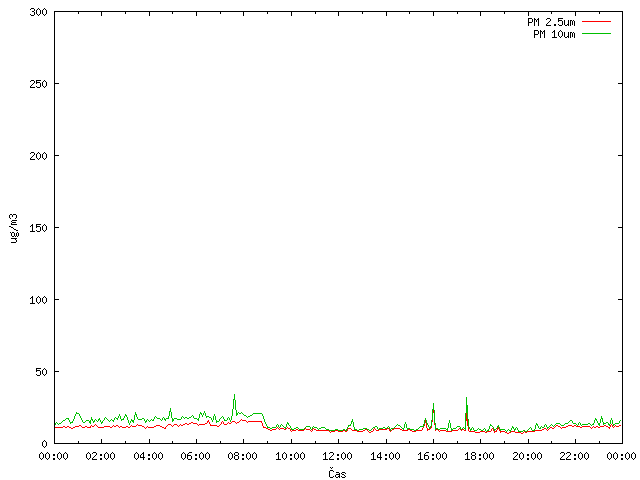Click the green PM 10um legend line

pos(596,34)
